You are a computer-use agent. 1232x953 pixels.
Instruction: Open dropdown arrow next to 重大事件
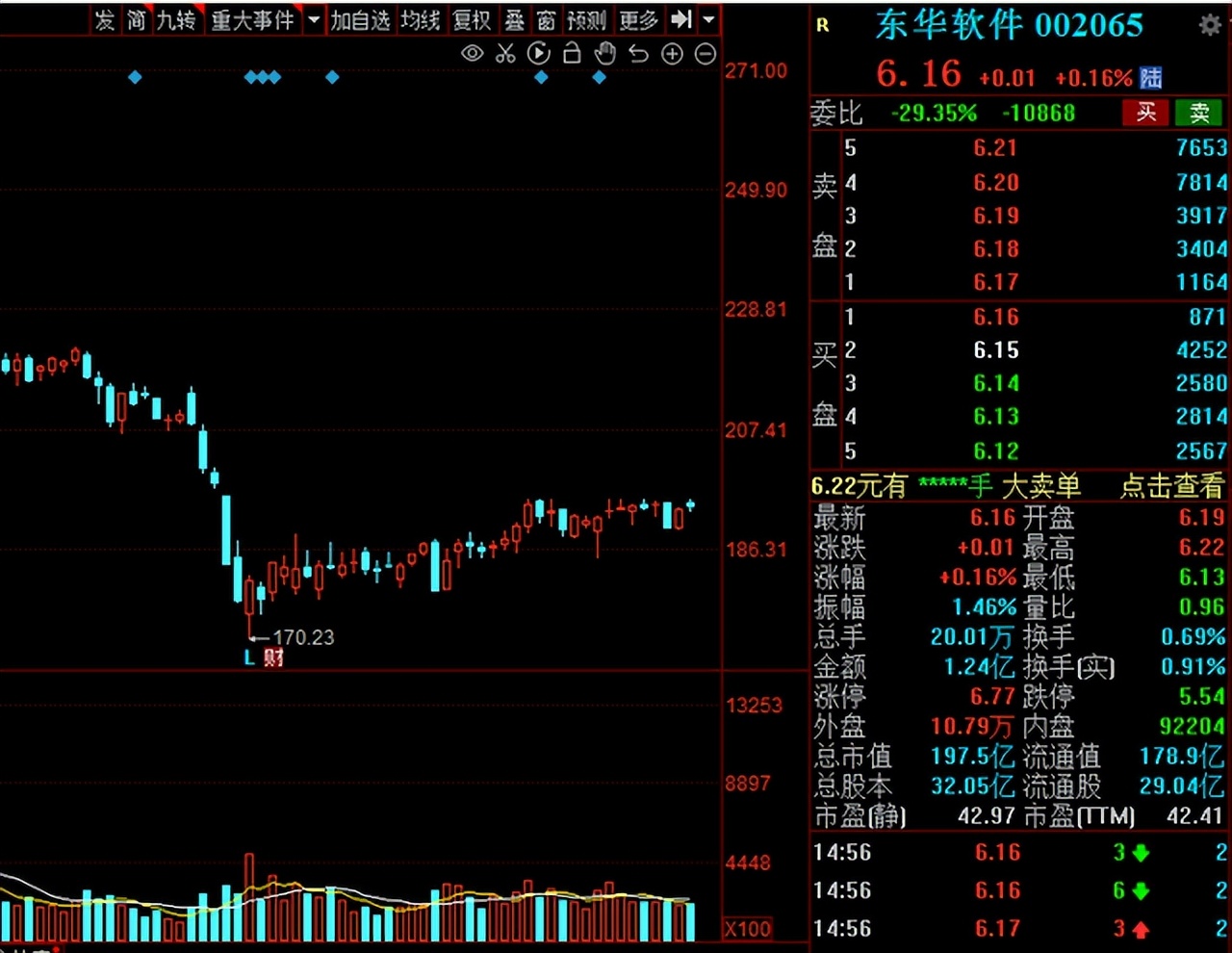click(314, 19)
